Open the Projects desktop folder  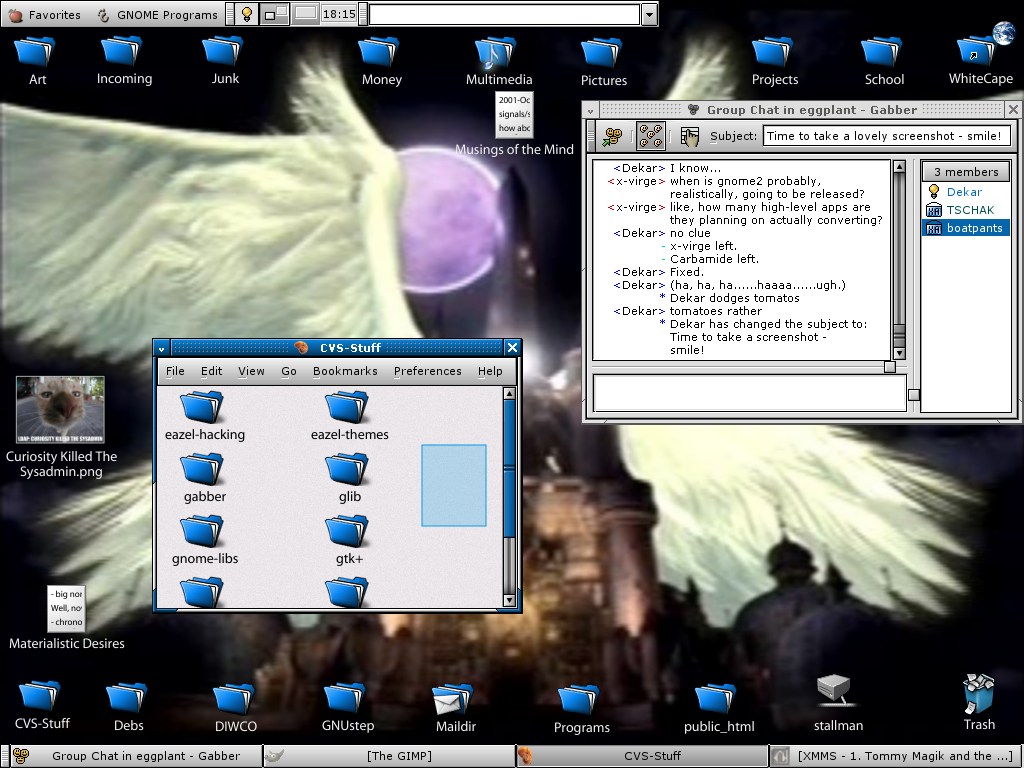775,61
